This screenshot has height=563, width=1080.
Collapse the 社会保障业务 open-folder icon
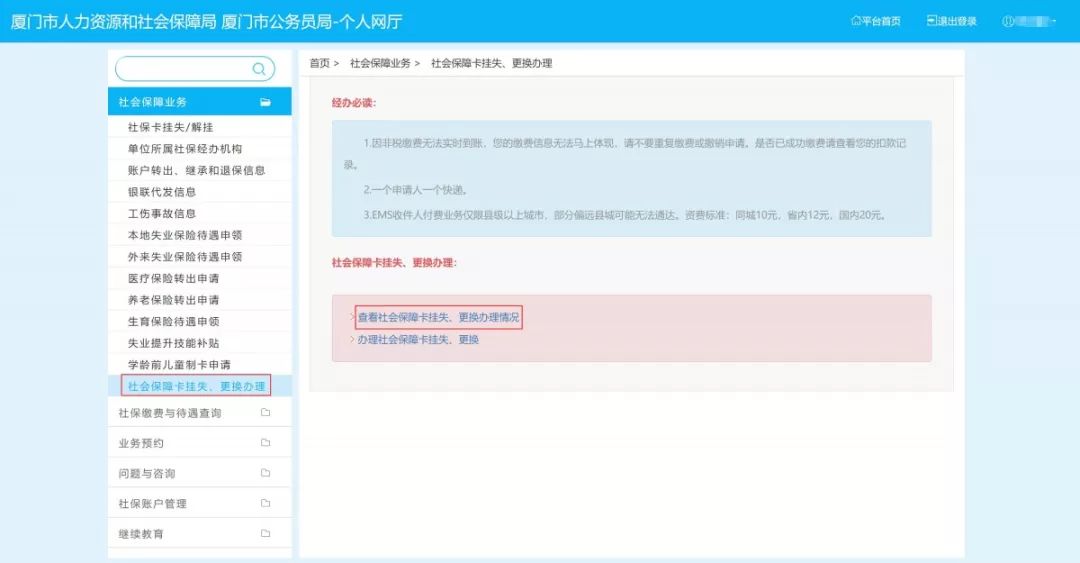[x=265, y=102]
